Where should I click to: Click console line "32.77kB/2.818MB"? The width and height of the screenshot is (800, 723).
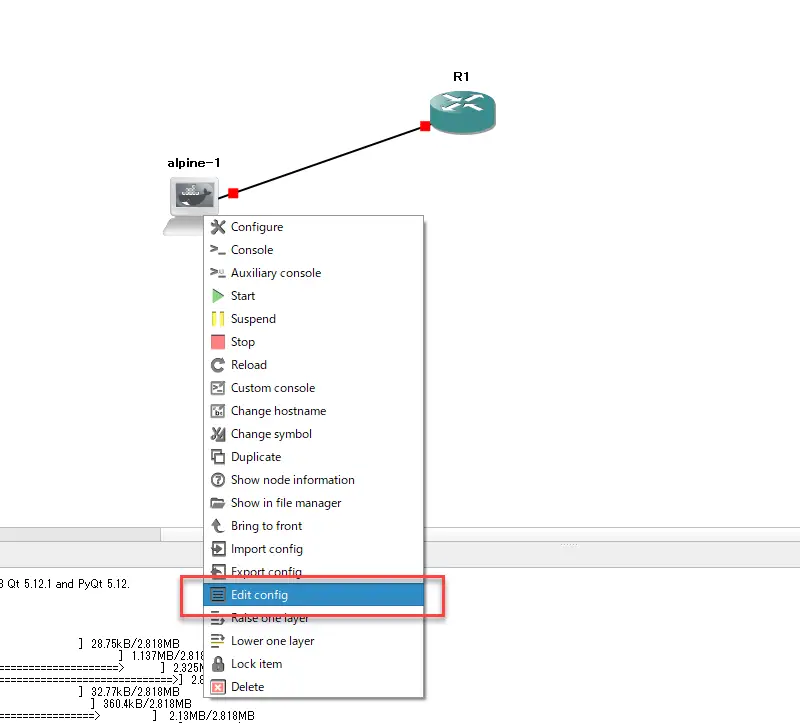point(135,691)
